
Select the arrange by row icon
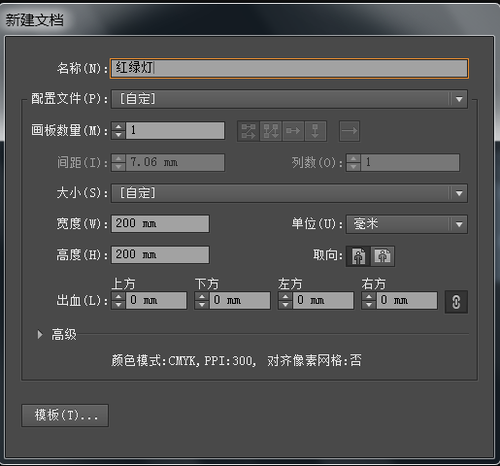[293, 131]
